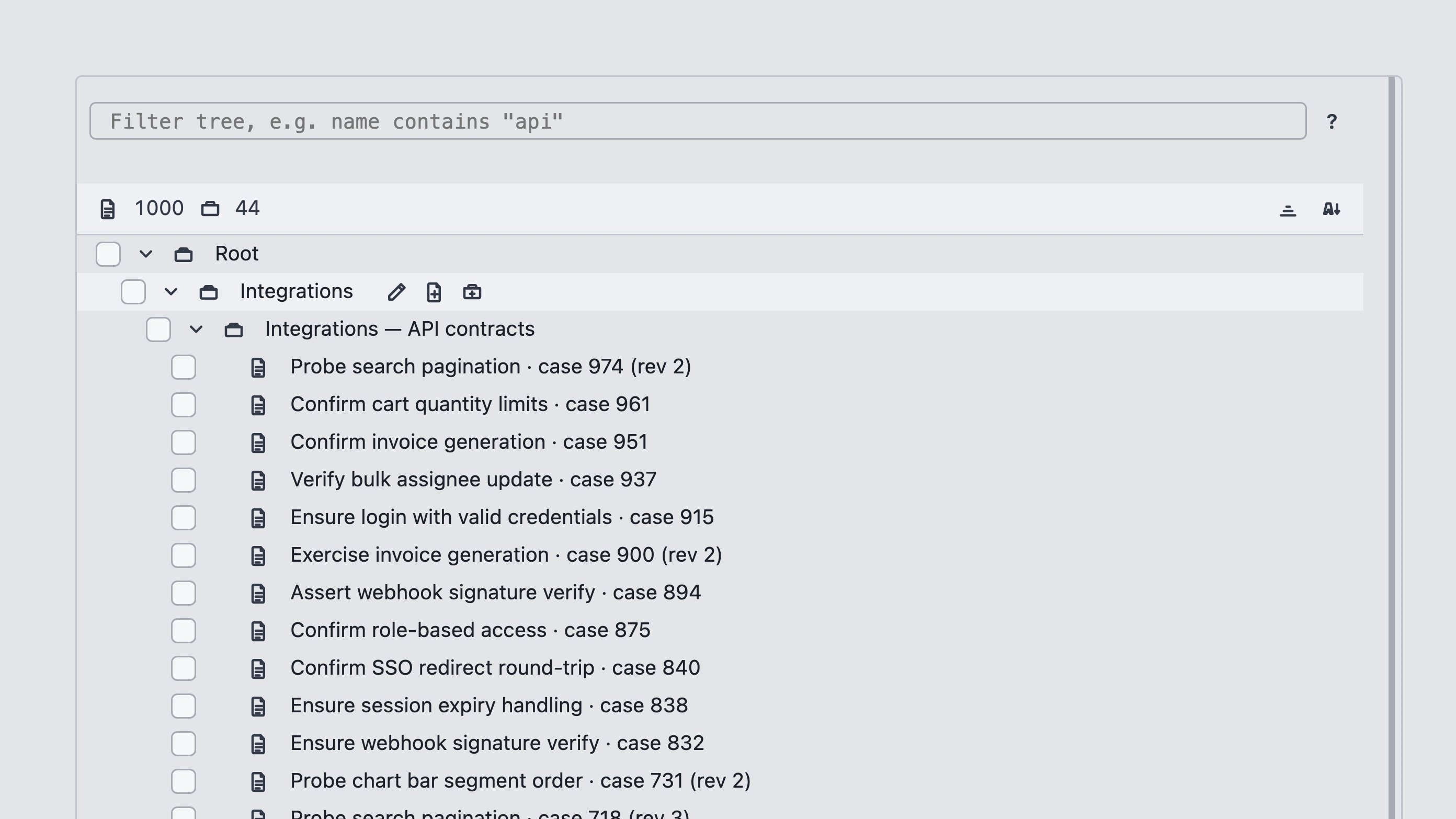Open Confirm SSO redirect round-trip case 840
This screenshot has width=1456, height=819.
tap(495, 668)
